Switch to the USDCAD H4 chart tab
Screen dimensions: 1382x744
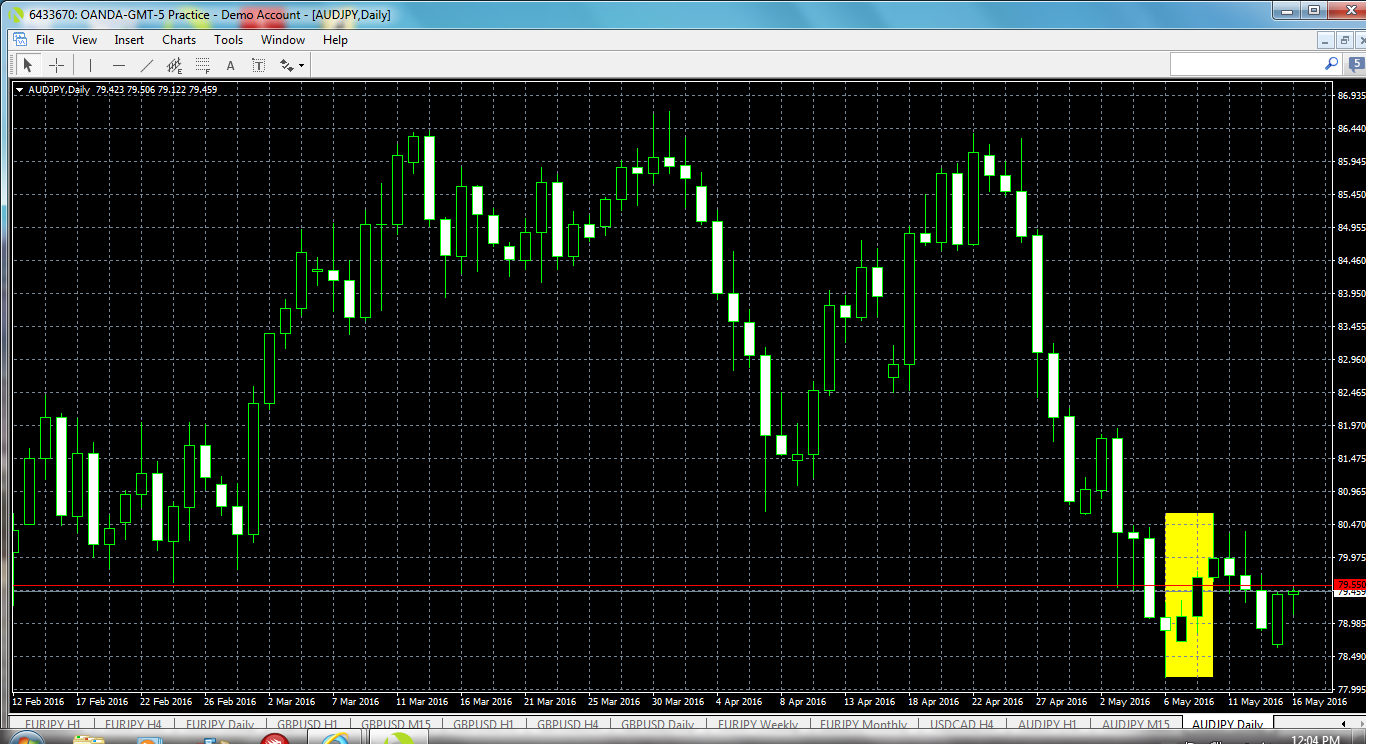click(961, 724)
